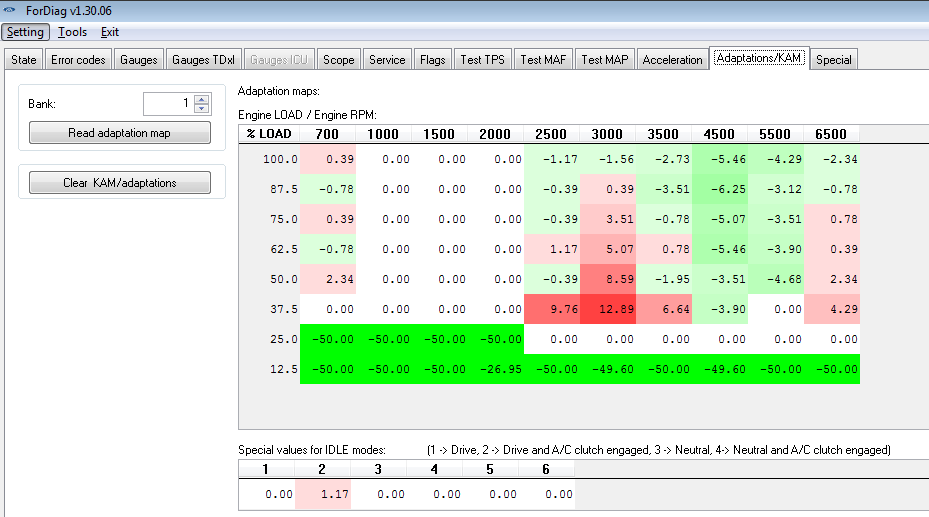Select the Test MAF tab
The width and height of the screenshot is (929, 517).
[543, 60]
